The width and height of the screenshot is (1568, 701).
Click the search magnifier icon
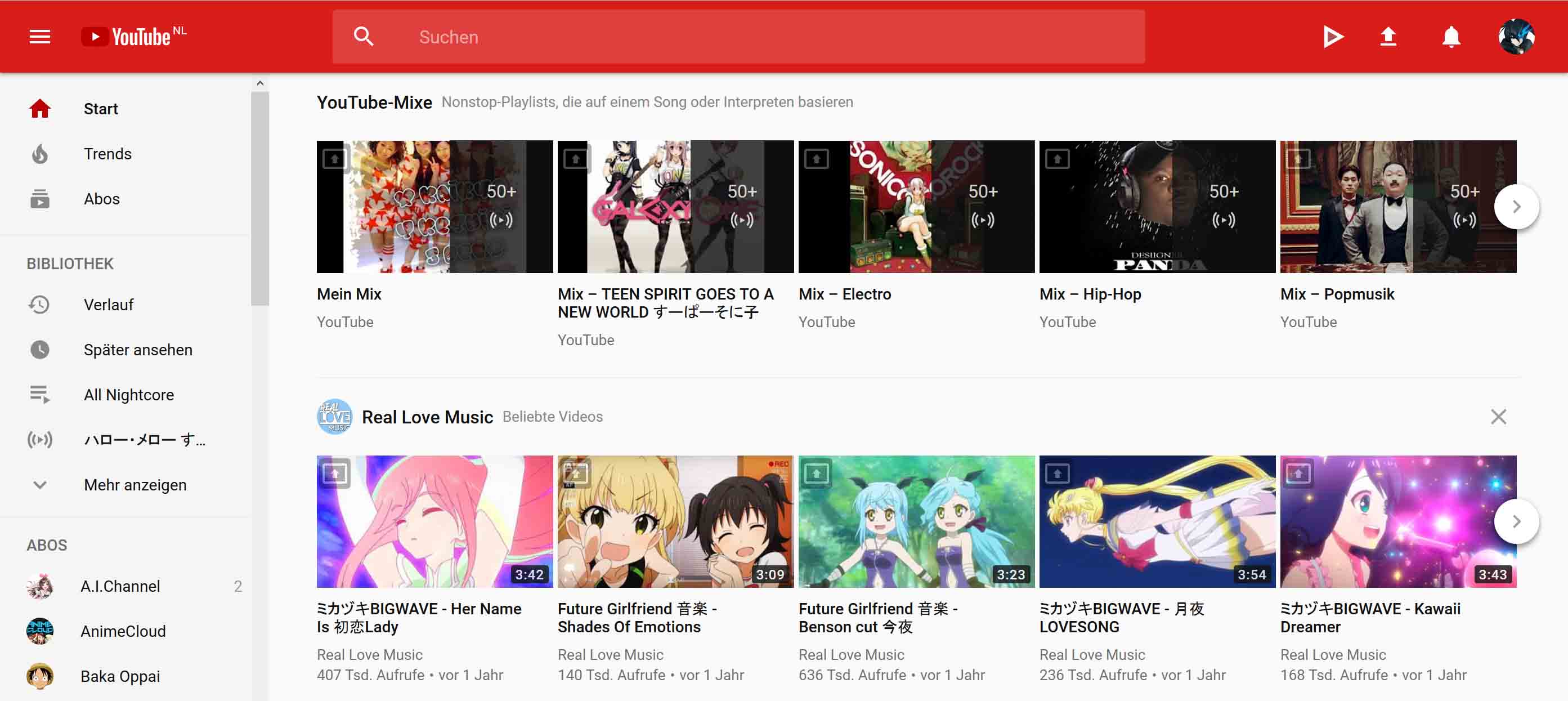[x=364, y=37]
